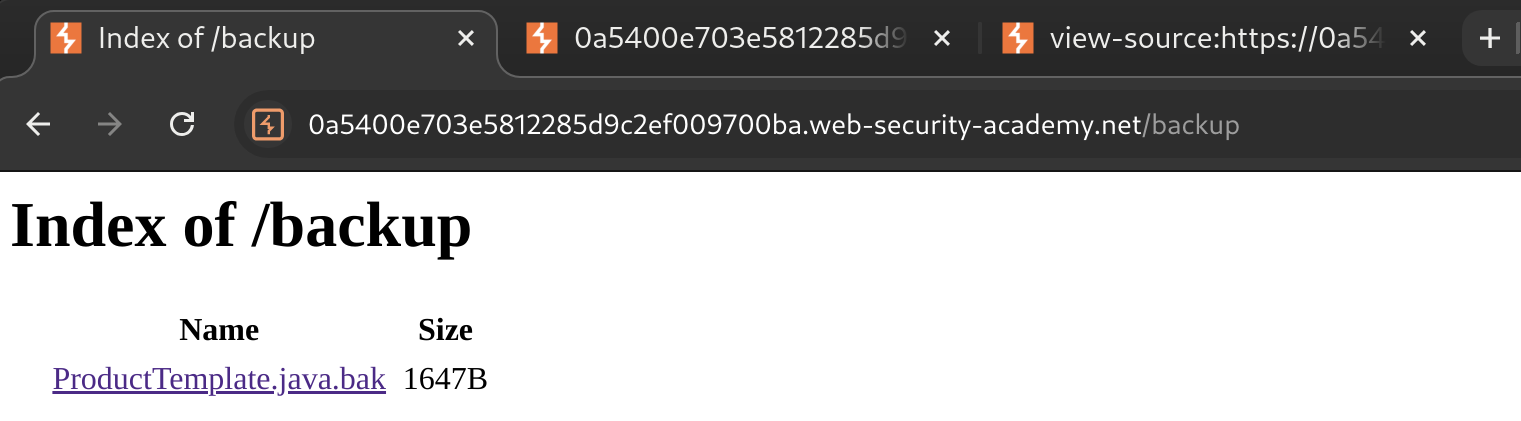This screenshot has width=1521, height=421.
Task: Open the ProductTemplate.java.bak file link
Action: coord(219,380)
